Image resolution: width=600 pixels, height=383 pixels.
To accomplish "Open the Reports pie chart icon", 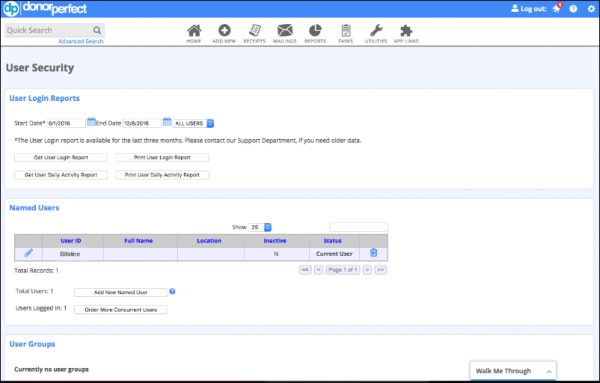I will click(x=315, y=30).
